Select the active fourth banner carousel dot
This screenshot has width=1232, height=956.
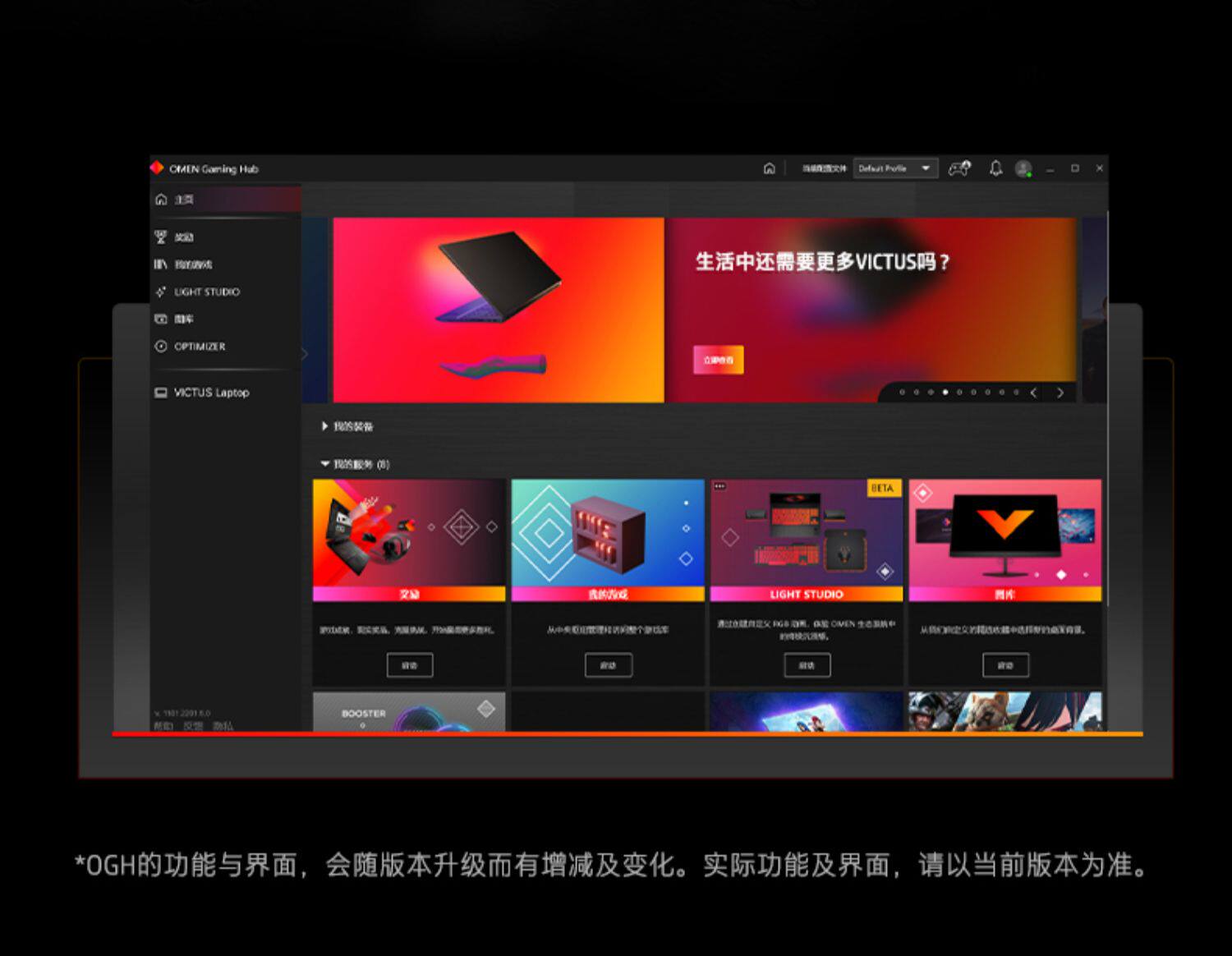pos(945,393)
